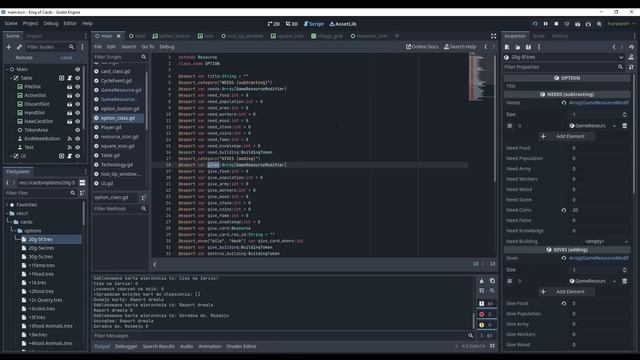Expand the UI node in scene tree
Screen dimensions: 640x360
[11, 156]
